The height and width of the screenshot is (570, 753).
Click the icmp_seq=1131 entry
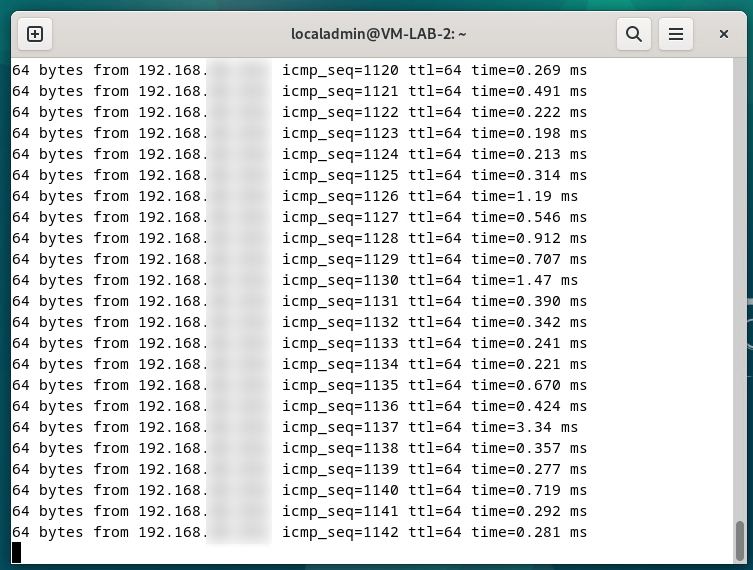pos(340,302)
